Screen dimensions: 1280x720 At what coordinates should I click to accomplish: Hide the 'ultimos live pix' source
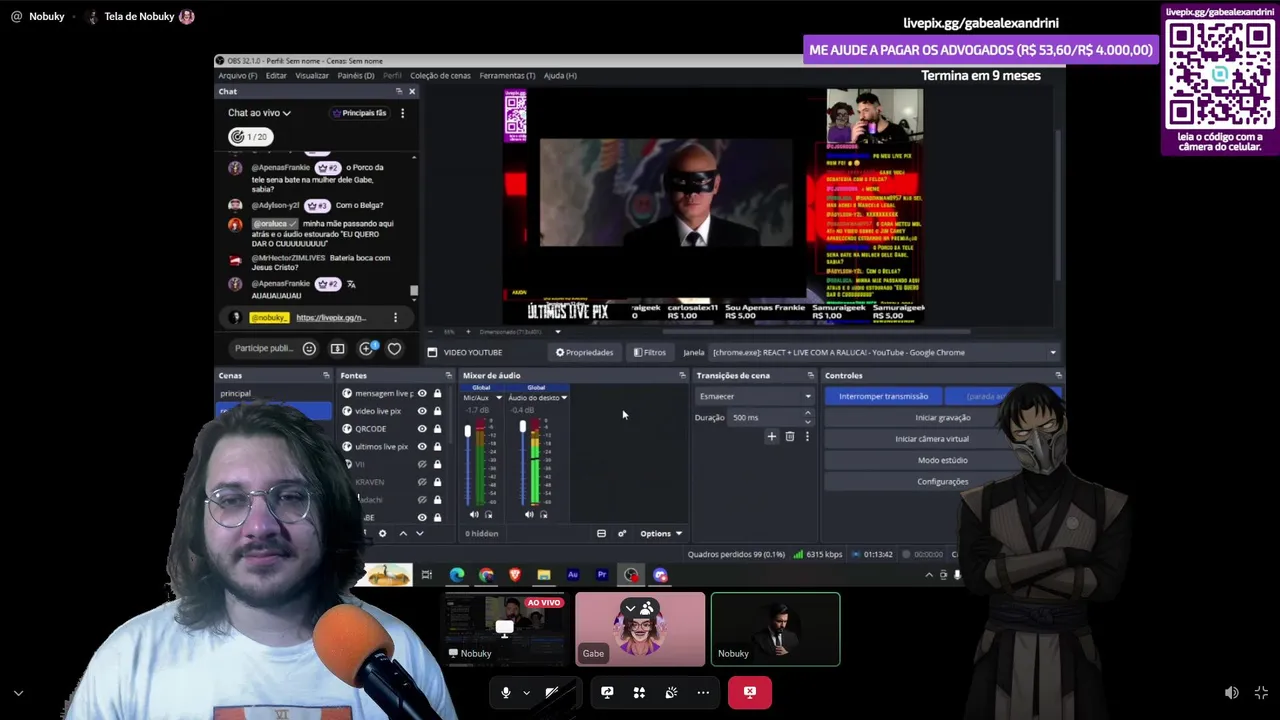[422, 446]
